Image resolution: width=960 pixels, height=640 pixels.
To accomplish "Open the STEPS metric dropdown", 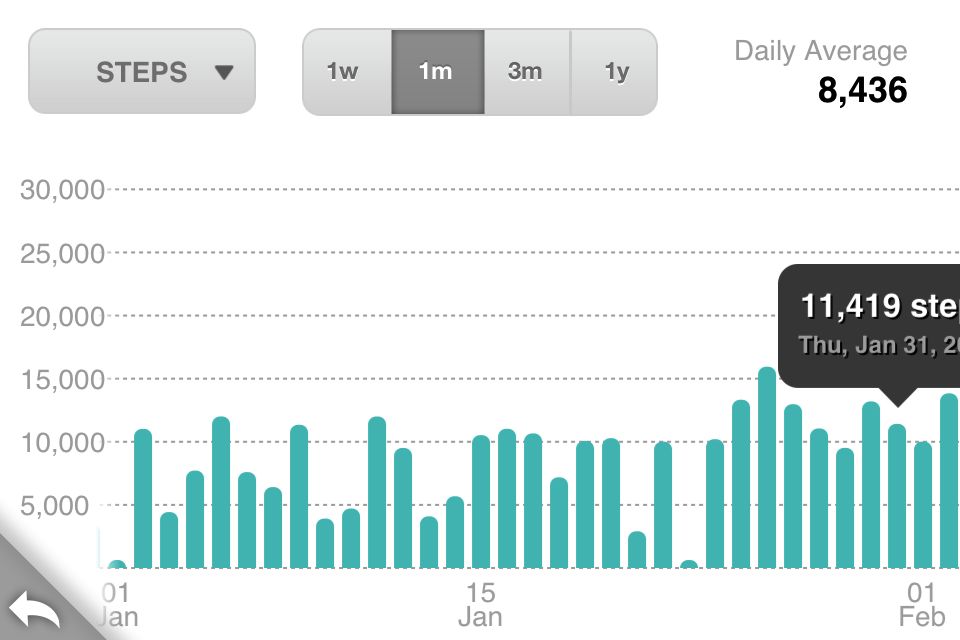I will point(142,71).
